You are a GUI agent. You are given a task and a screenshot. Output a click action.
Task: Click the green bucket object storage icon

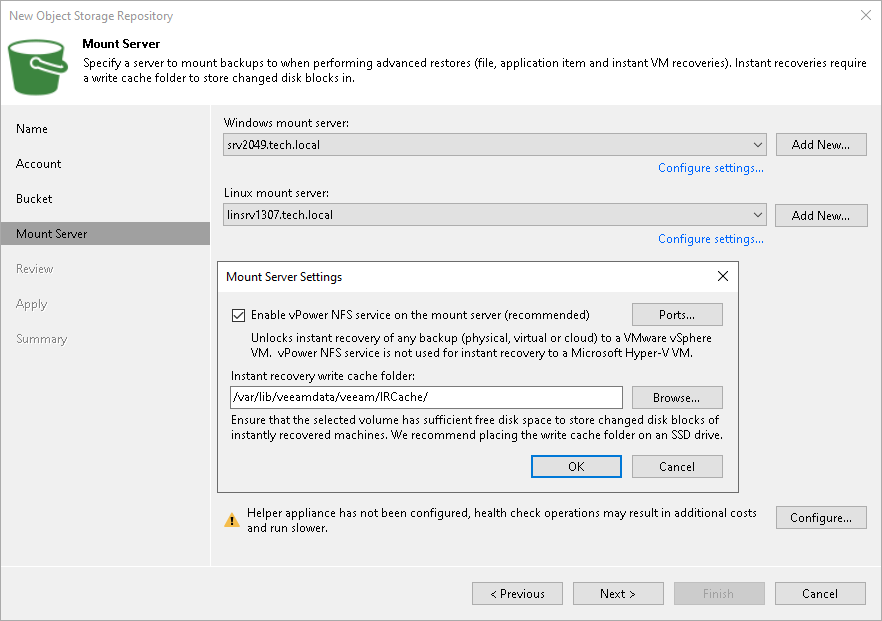tap(38, 67)
